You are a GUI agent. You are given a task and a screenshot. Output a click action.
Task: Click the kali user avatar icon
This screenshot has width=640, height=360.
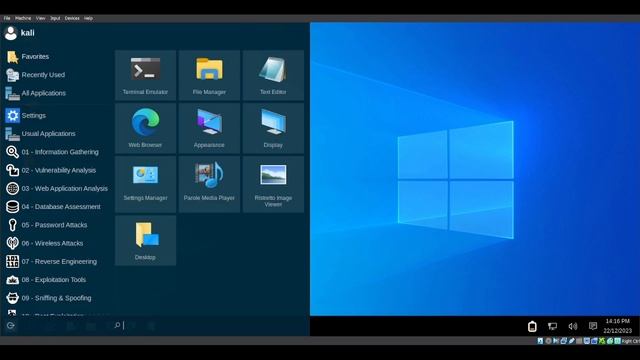[11, 33]
